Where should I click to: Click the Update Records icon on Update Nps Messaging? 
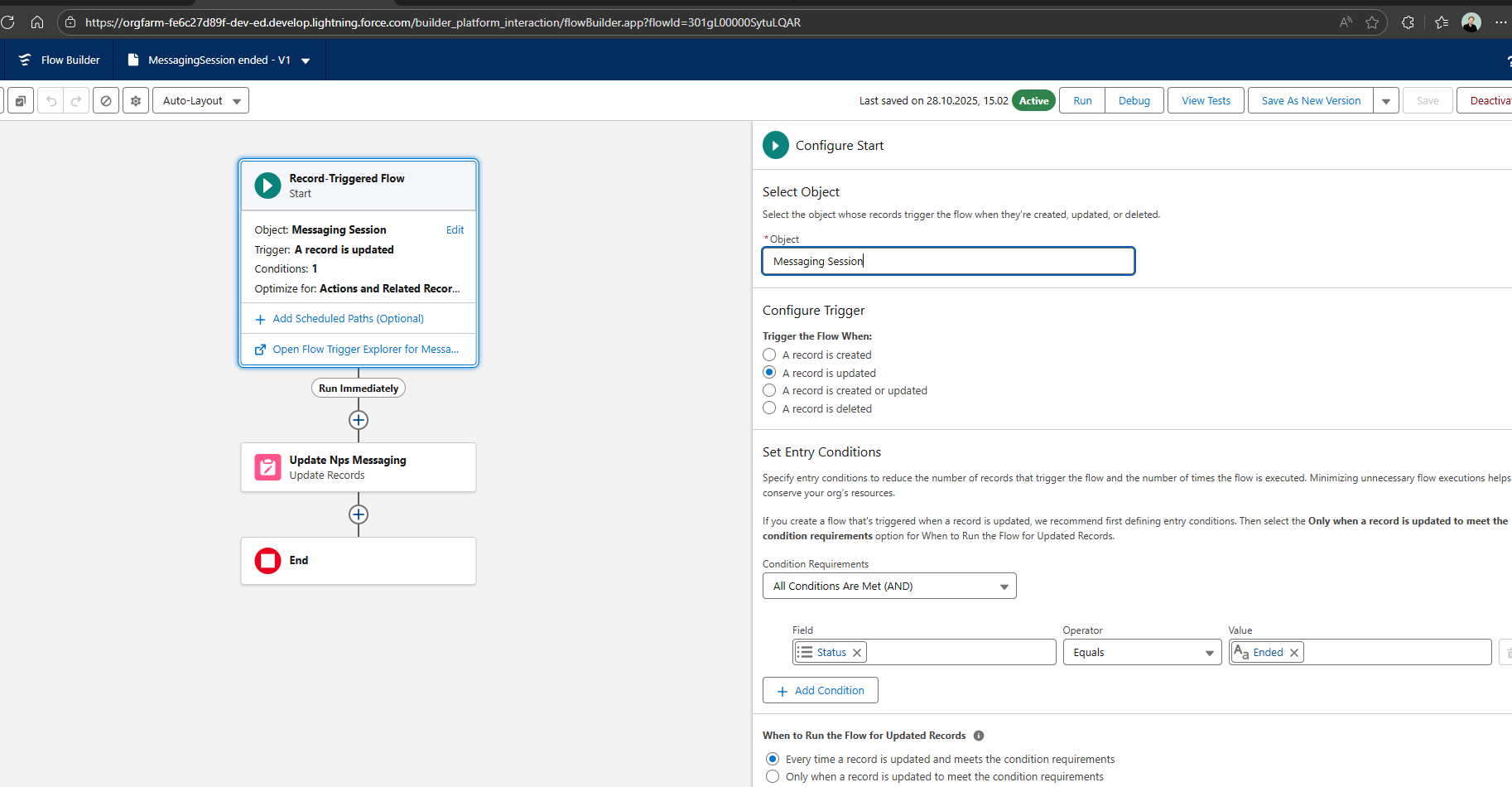tap(267, 467)
